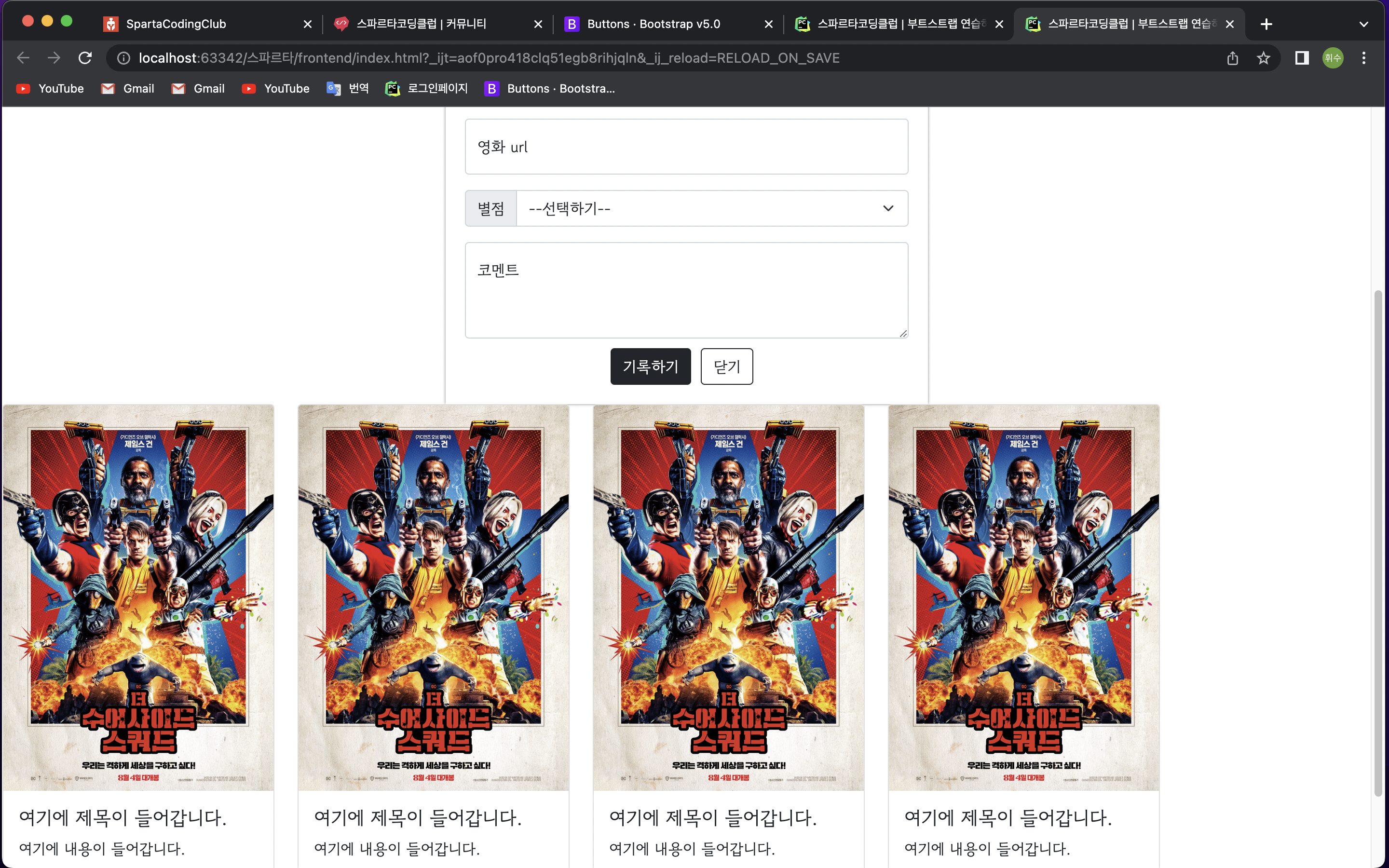1389x868 pixels.
Task: Open the second Gmail bookmark
Action: tap(198, 88)
